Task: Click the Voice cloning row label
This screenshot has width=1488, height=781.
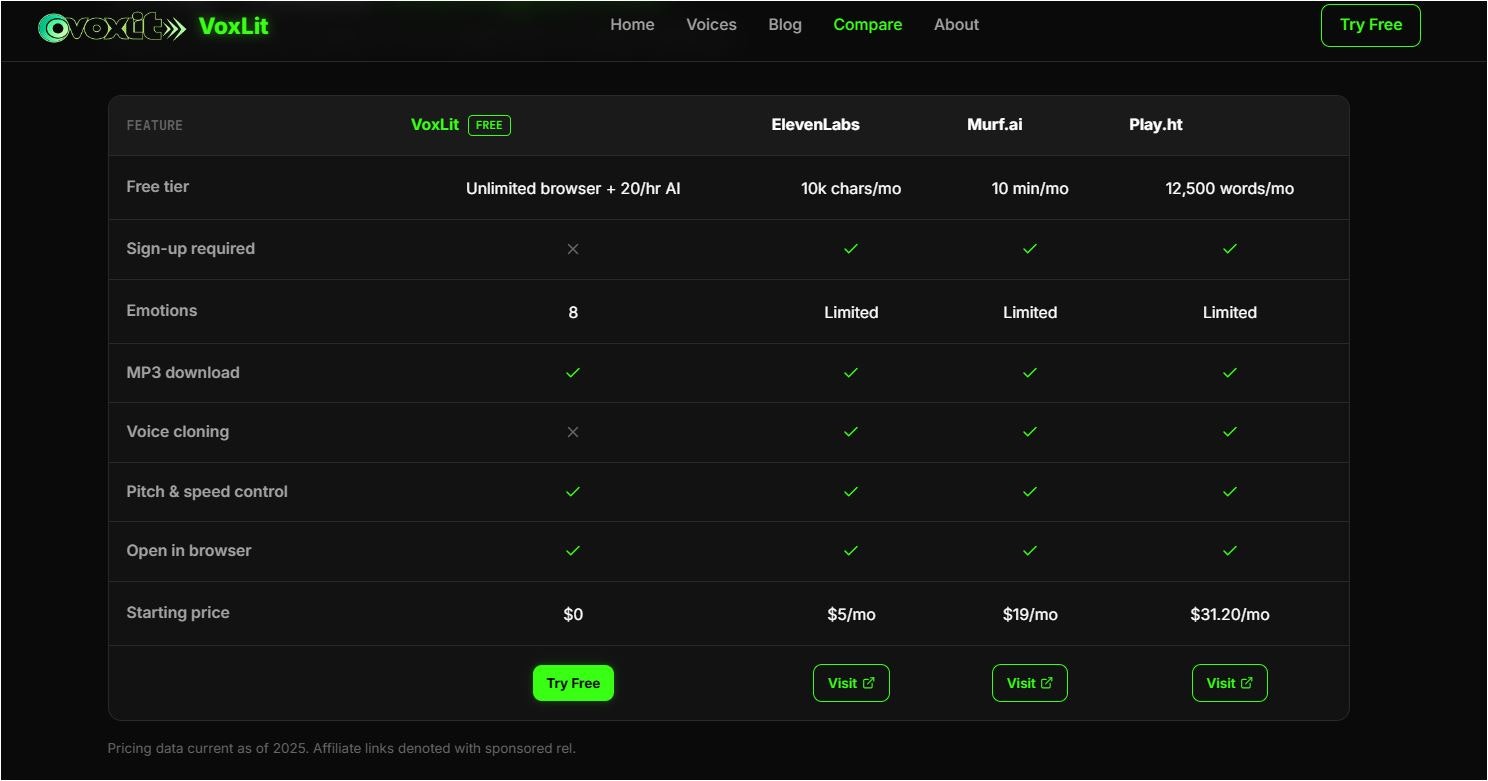Action: [178, 431]
